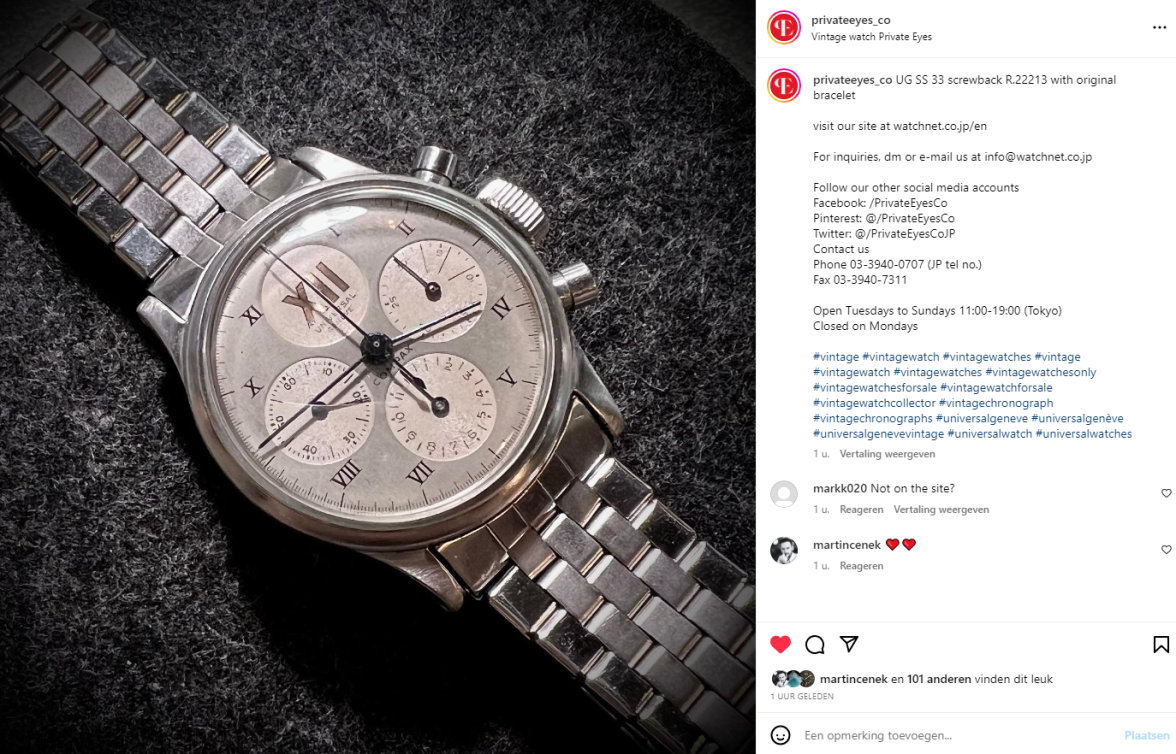Open the comment bubble icon
This screenshot has height=754, width=1176.
[x=814, y=644]
